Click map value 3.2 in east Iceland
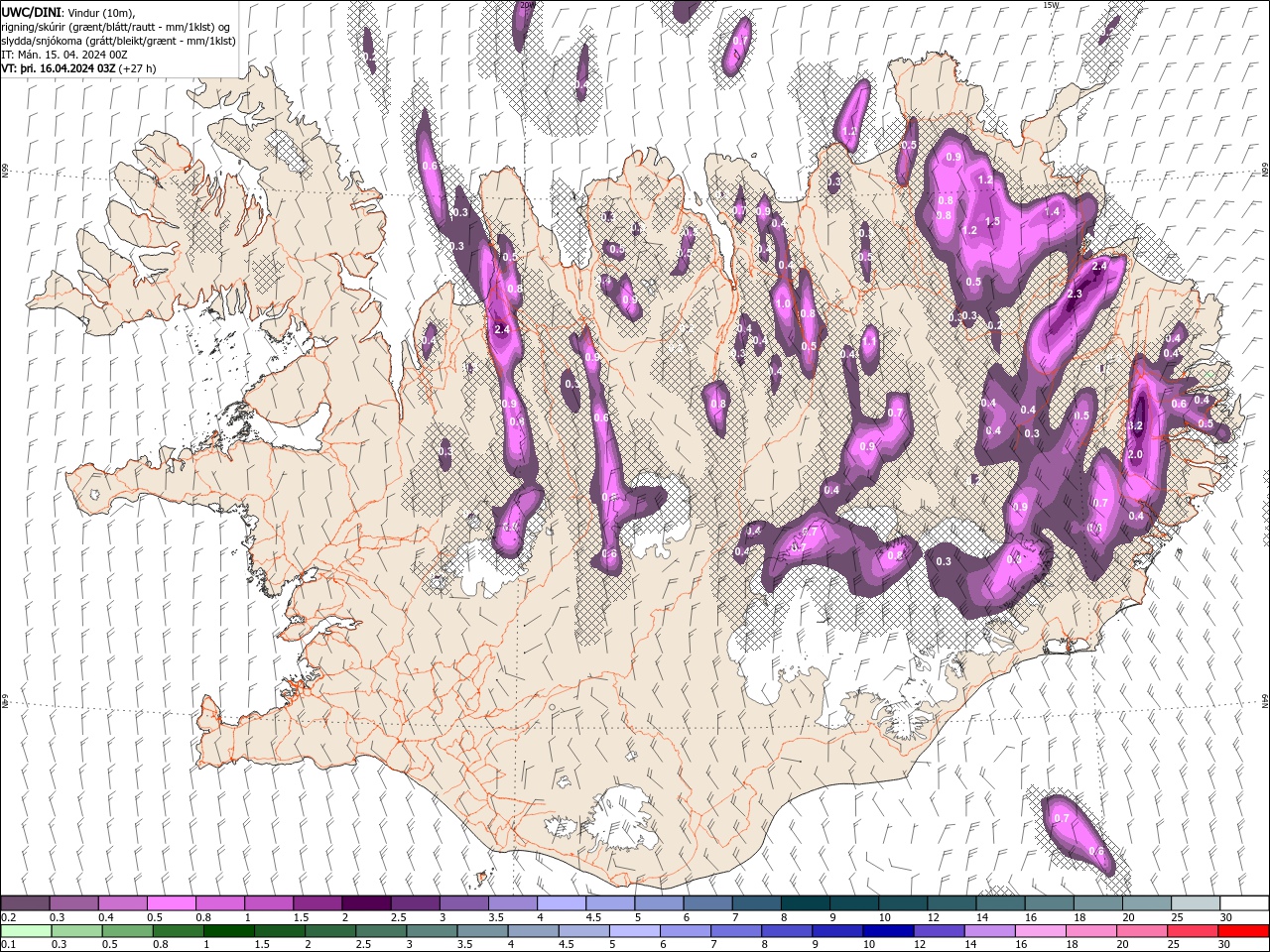Viewport: 1270px width, 952px height. coord(1137,425)
